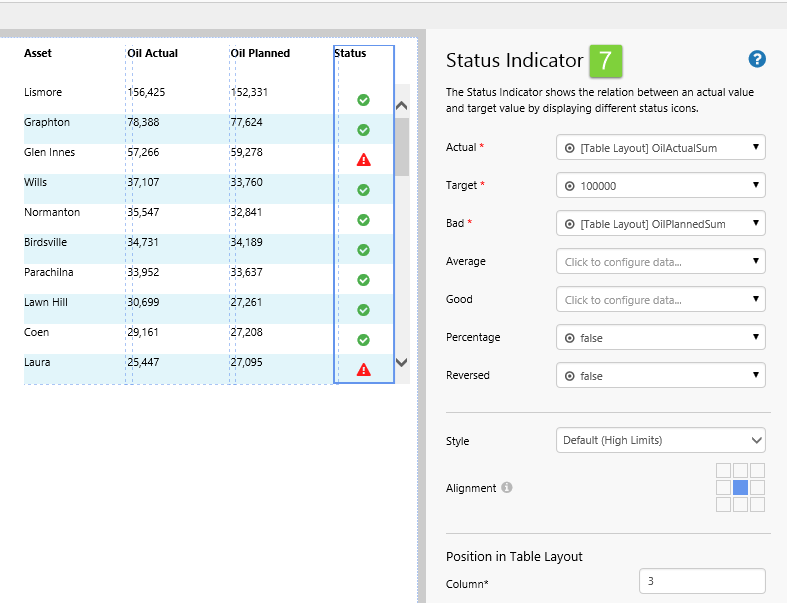Viewport: 787px width, 603px height.
Task: Select the center alignment grid cell
Action: click(x=741, y=487)
